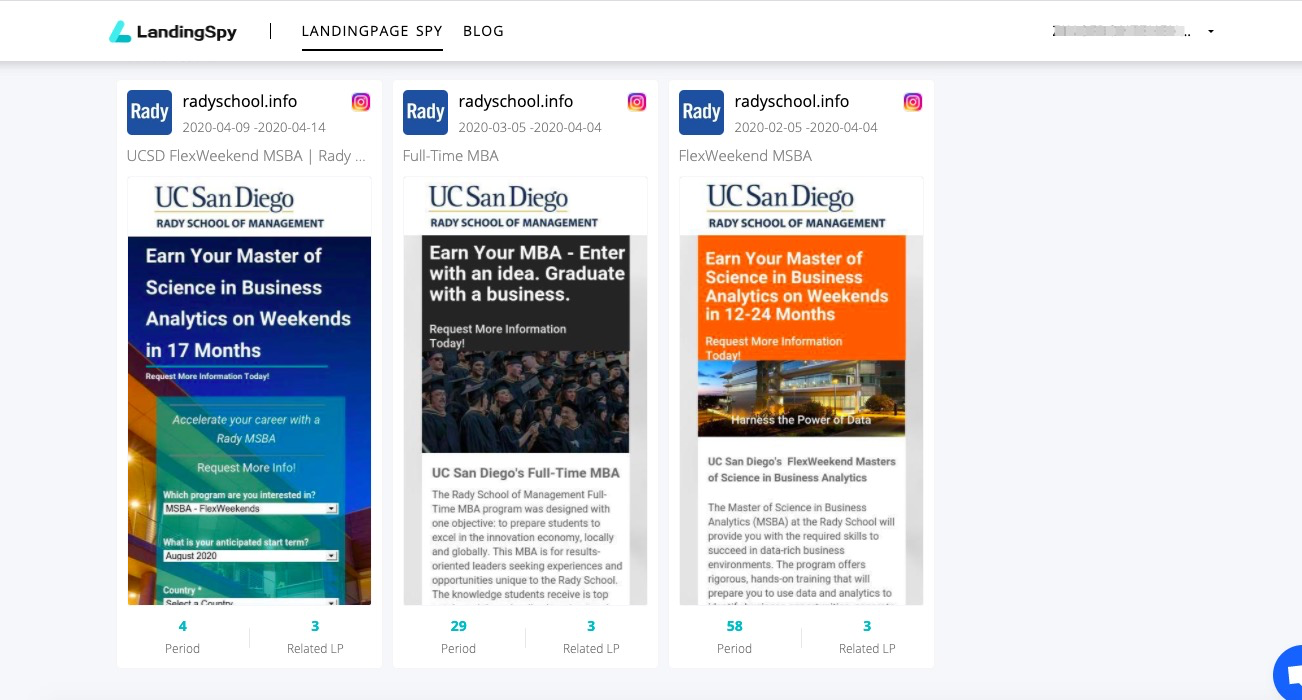
Task: Click date range 2020-03-05 -2020-04-04
Action: 530,127
